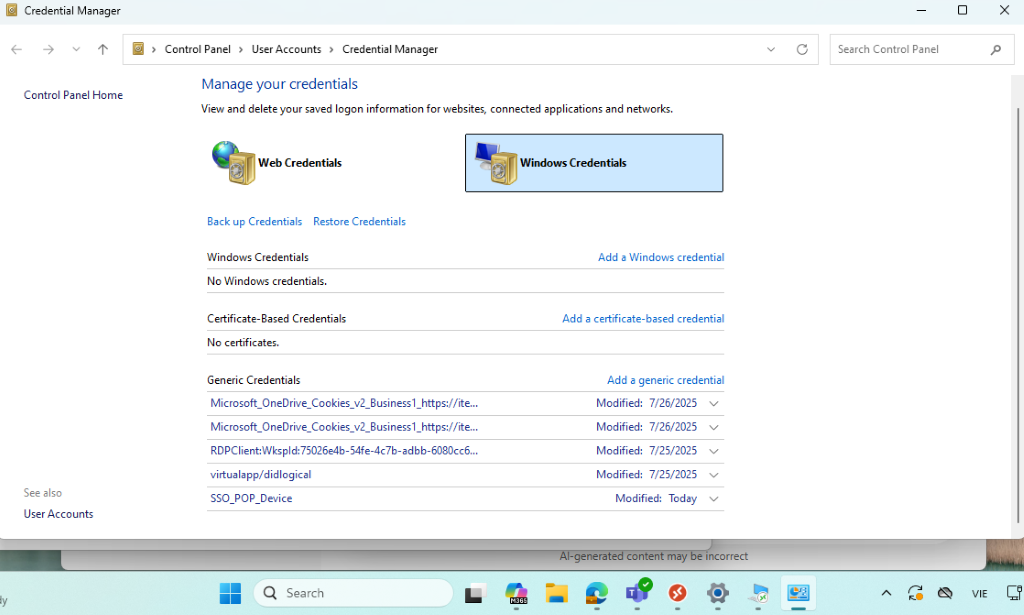Open the recent locations dropdown arrow

click(x=76, y=50)
